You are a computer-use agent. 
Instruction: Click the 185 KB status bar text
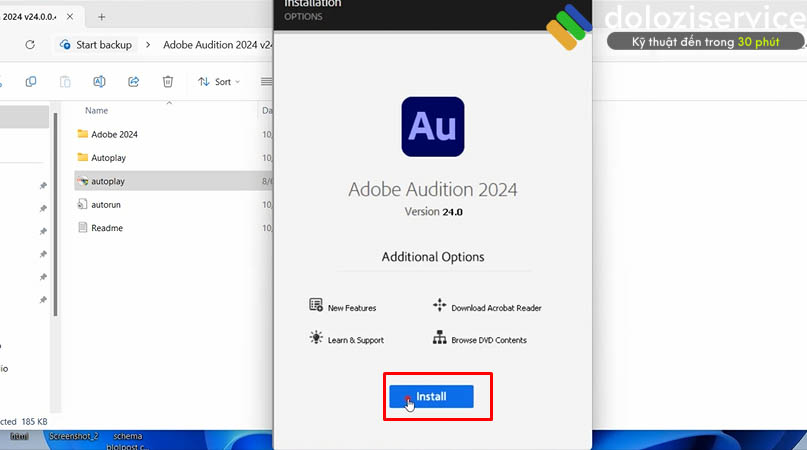click(x=35, y=421)
